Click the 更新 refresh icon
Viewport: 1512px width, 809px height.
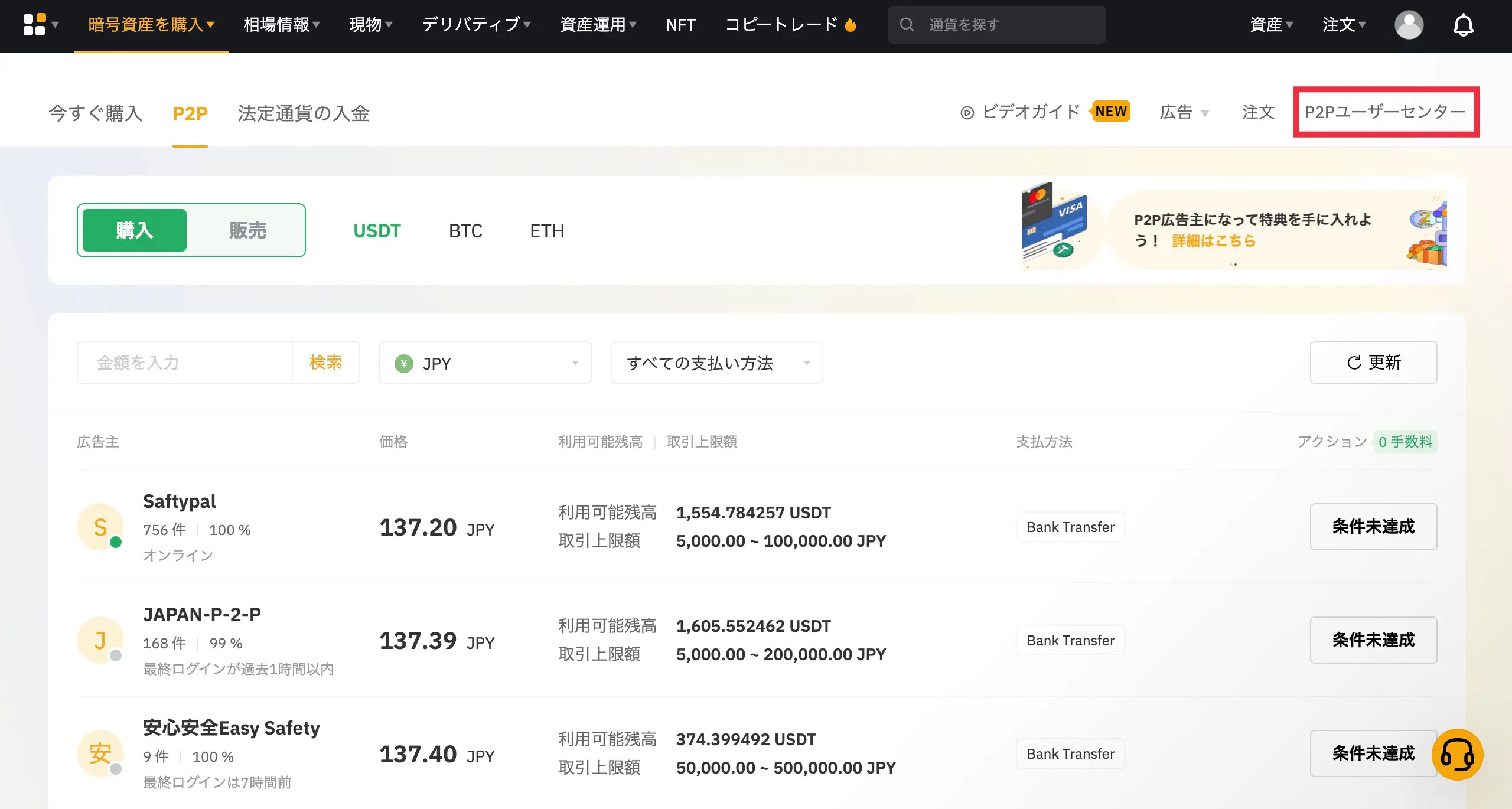[1354, 363]
